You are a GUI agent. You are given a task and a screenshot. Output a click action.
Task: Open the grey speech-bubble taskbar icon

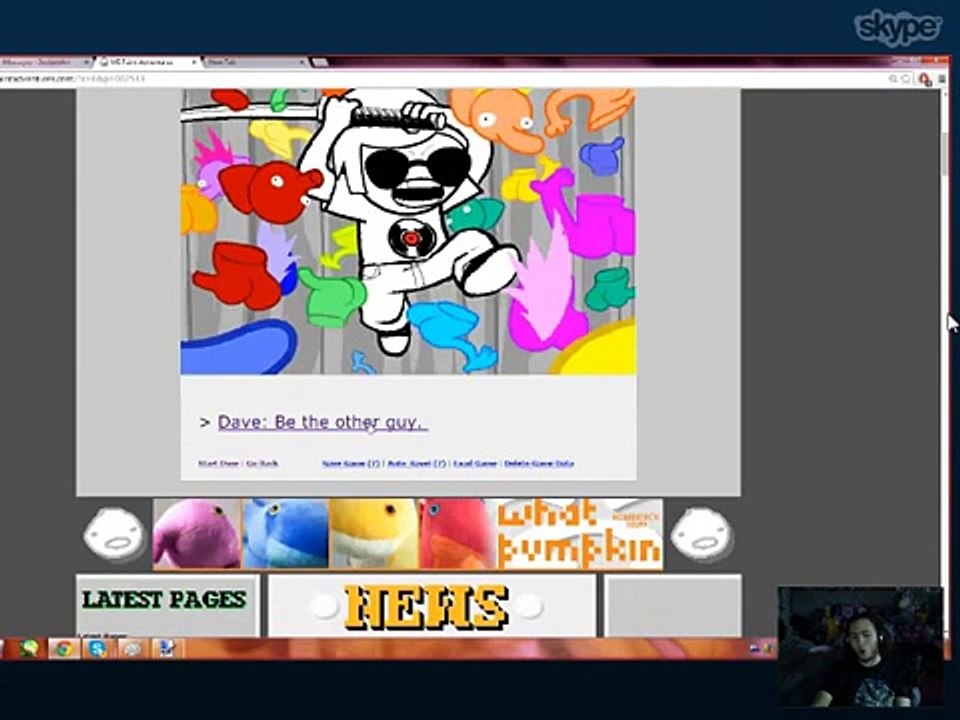(132, 648)
